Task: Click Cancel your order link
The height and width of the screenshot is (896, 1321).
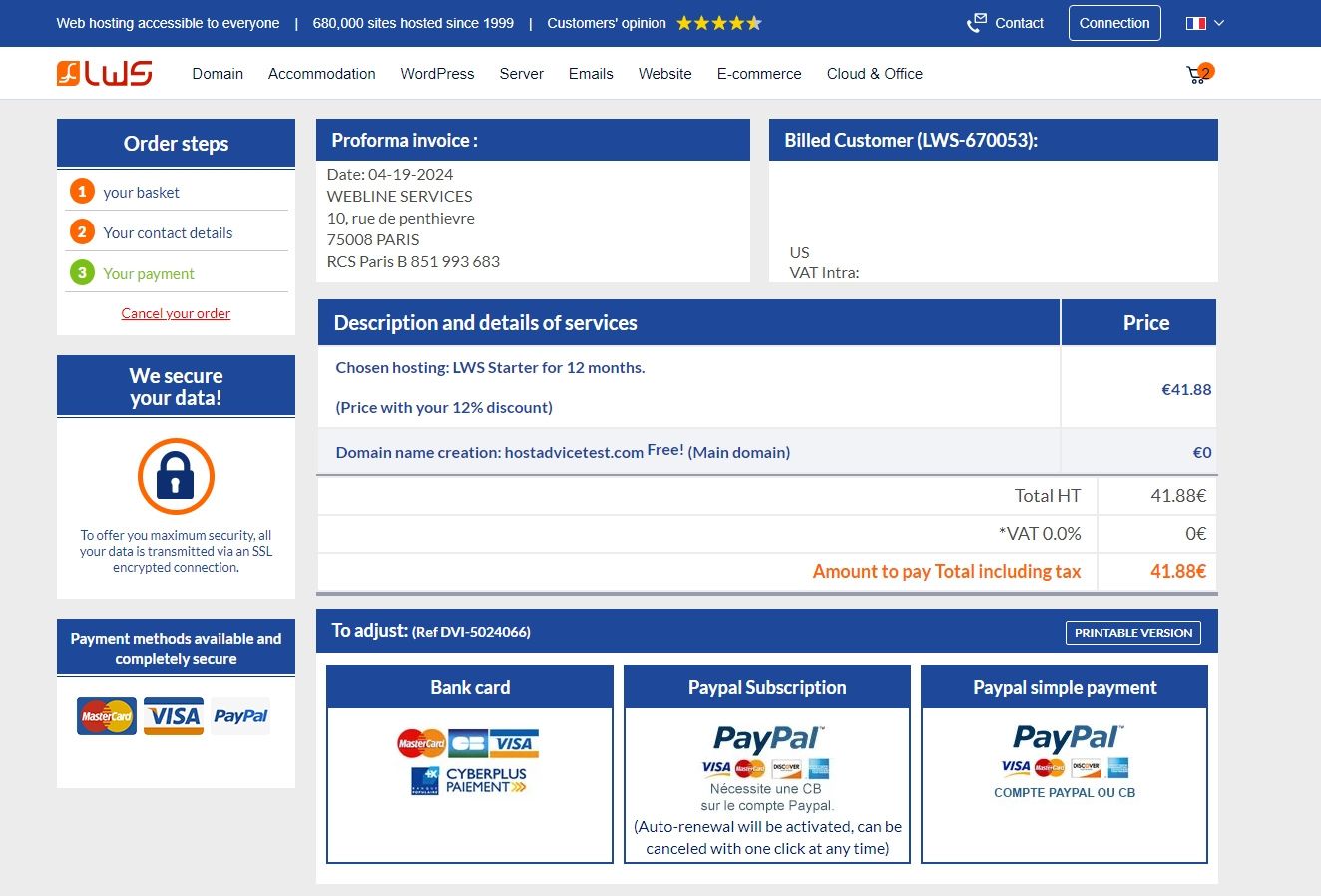Action: pyautogui.click(x=176, y=313)
